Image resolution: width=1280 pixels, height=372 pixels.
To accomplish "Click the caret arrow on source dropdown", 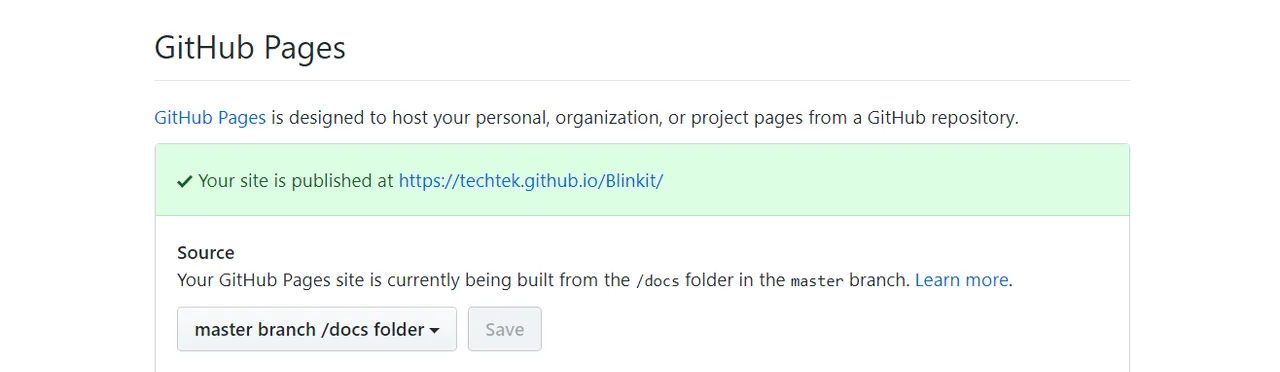I will [x=435, y=330].
